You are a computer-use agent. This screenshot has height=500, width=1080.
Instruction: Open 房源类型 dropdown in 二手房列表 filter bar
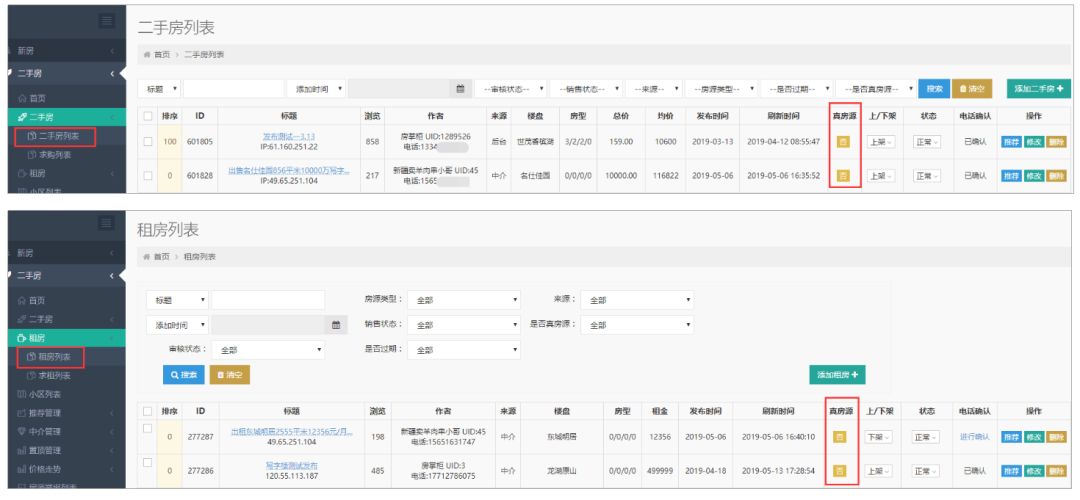(720, 89)
